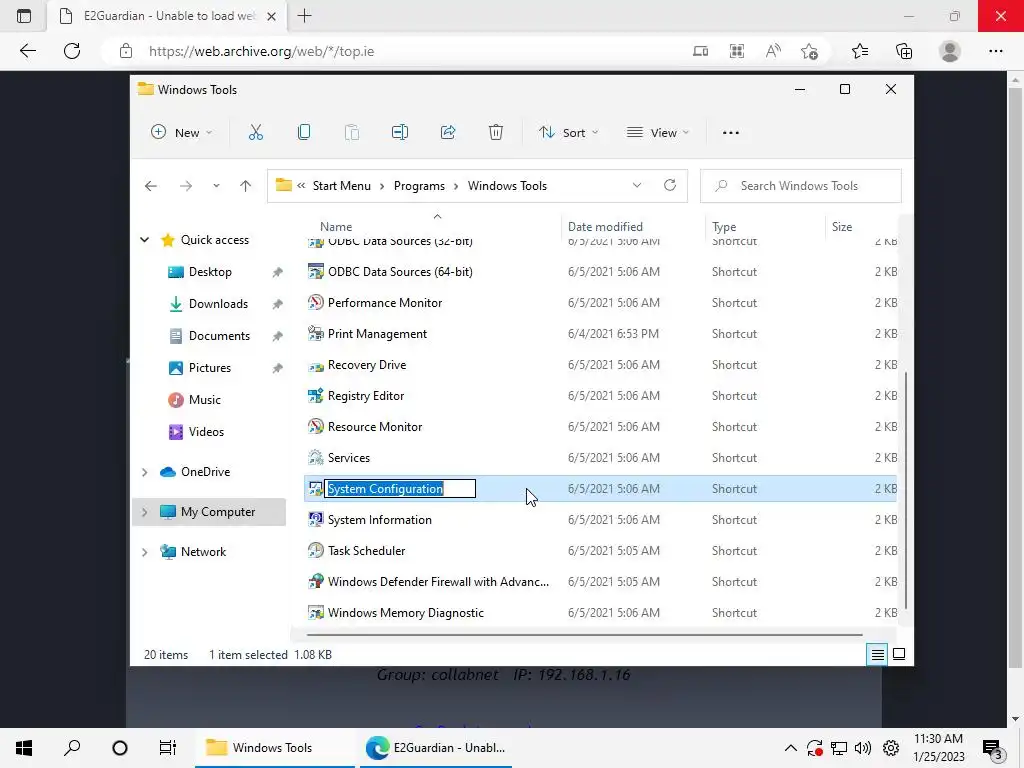Expand address bar history dropdown
The width and height of the screenshot is (1024, 768).
click(637, 185)
